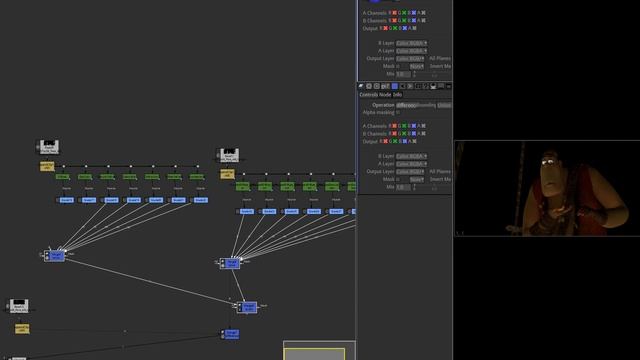Click the Mix value field in the upper panel
The width and height of the screenshot is (640, 360).
403,74
